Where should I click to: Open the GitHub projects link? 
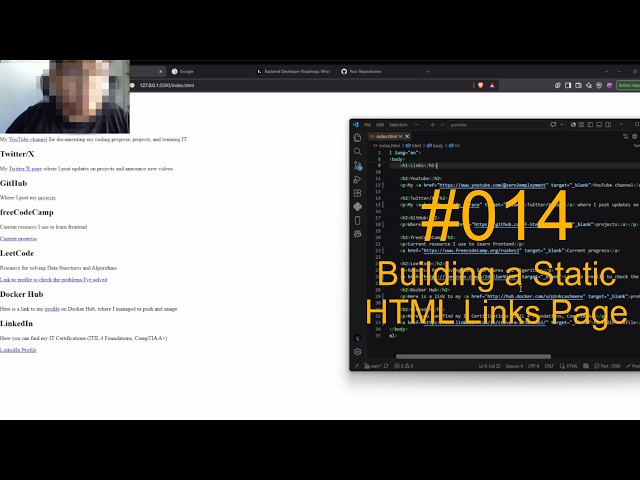[47, 198]
